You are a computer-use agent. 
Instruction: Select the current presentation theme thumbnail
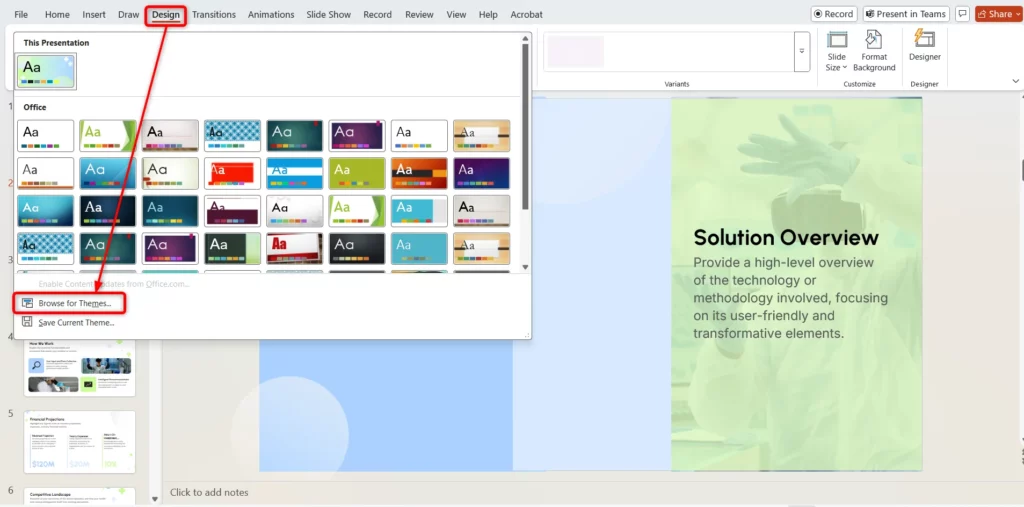[x=46, y=71]
